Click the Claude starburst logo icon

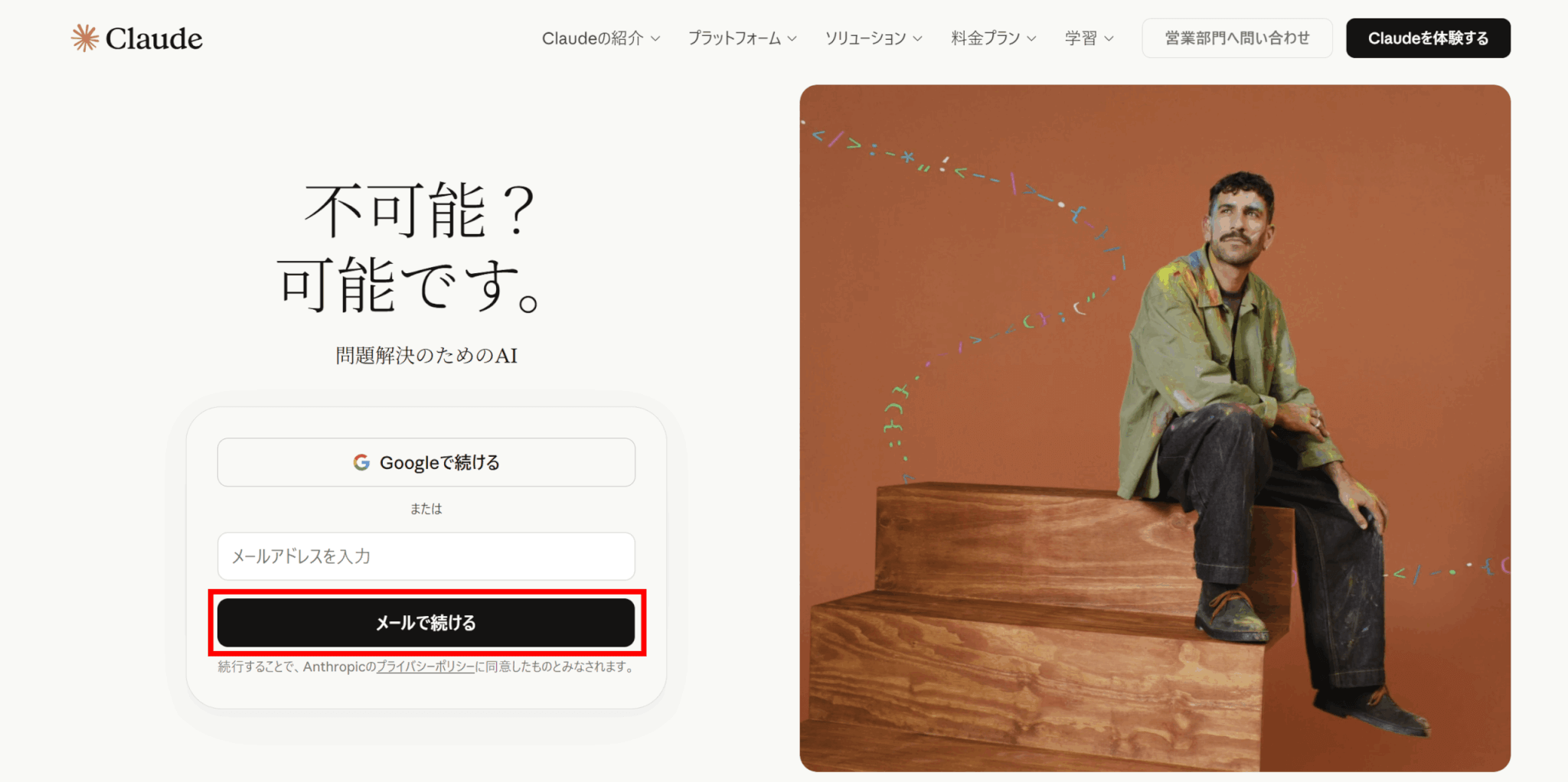[x=85, y=37]
